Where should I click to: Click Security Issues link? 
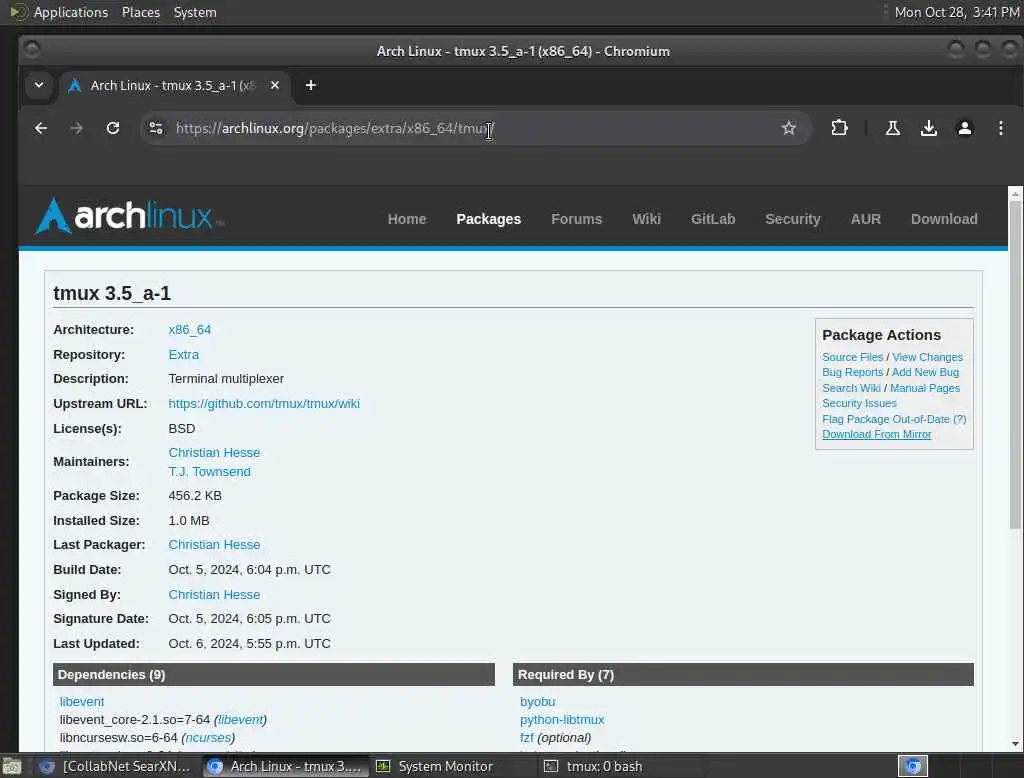coord(859,403)
